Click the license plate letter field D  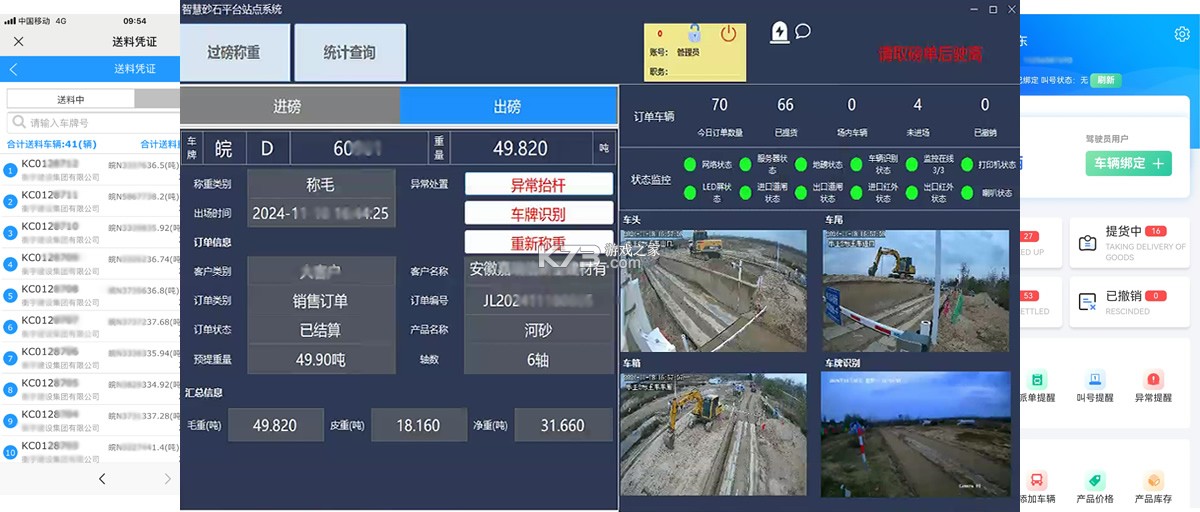click(267, 149)
